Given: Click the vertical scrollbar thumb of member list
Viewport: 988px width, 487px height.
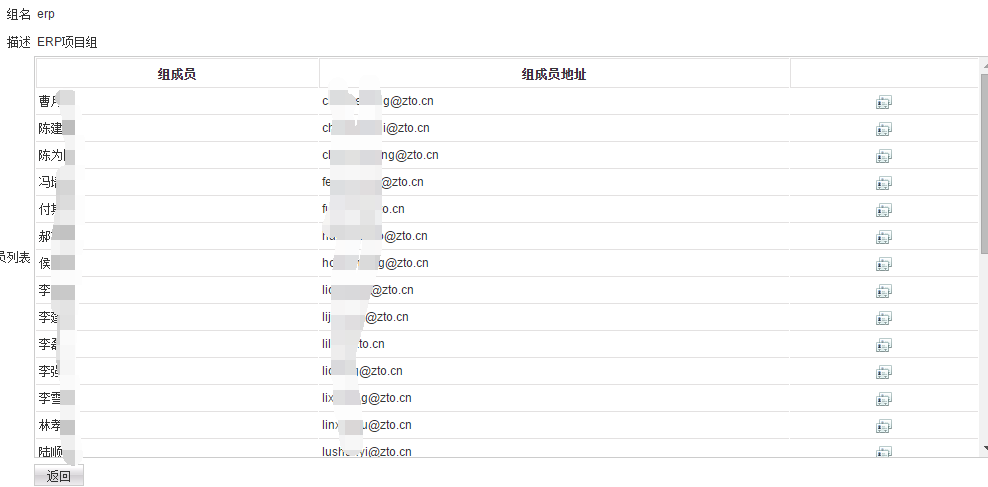Looking at the screenshot, I should [x=984, y=164].
